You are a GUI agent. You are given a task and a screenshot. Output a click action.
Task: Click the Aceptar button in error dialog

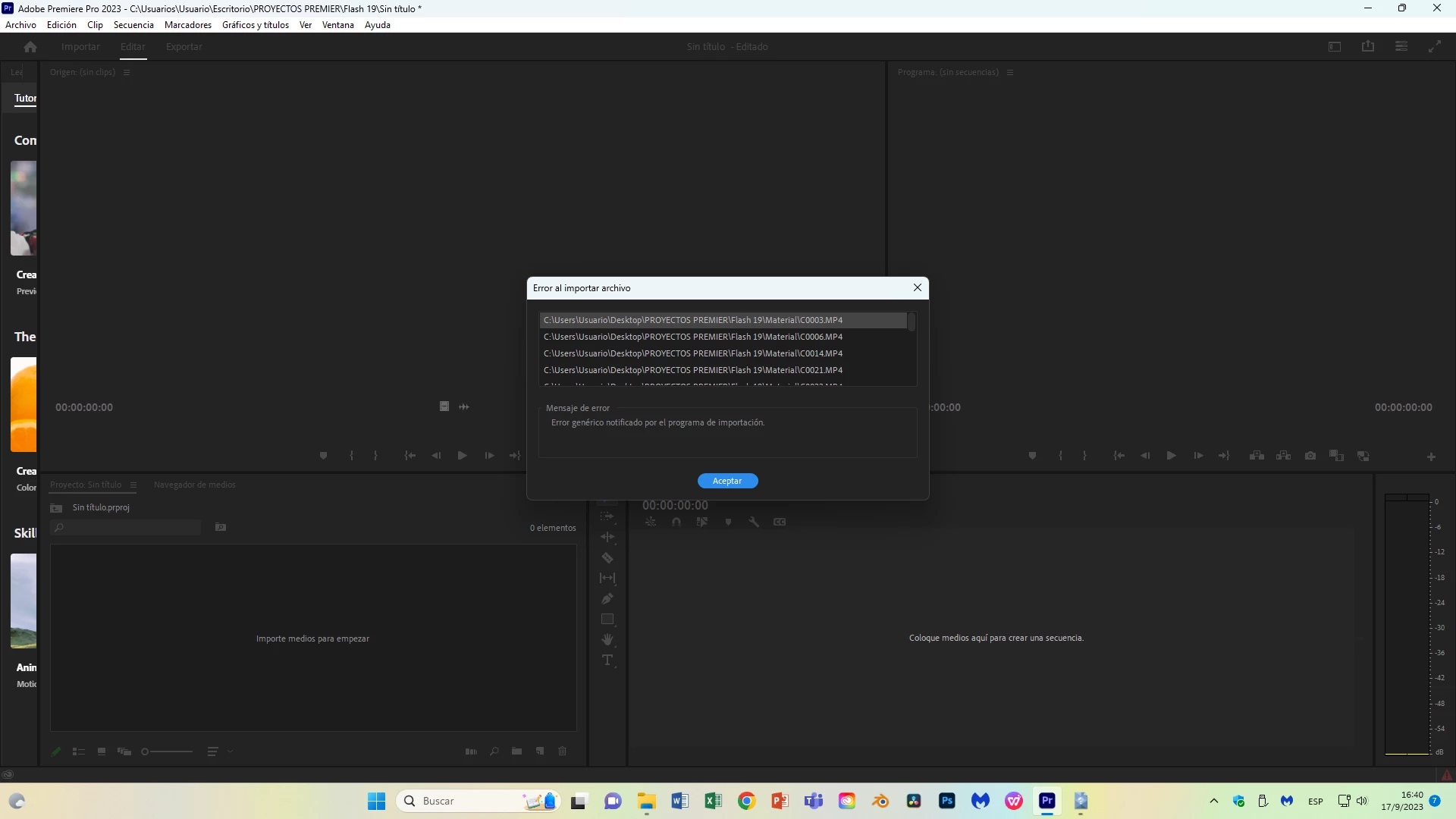727,481
